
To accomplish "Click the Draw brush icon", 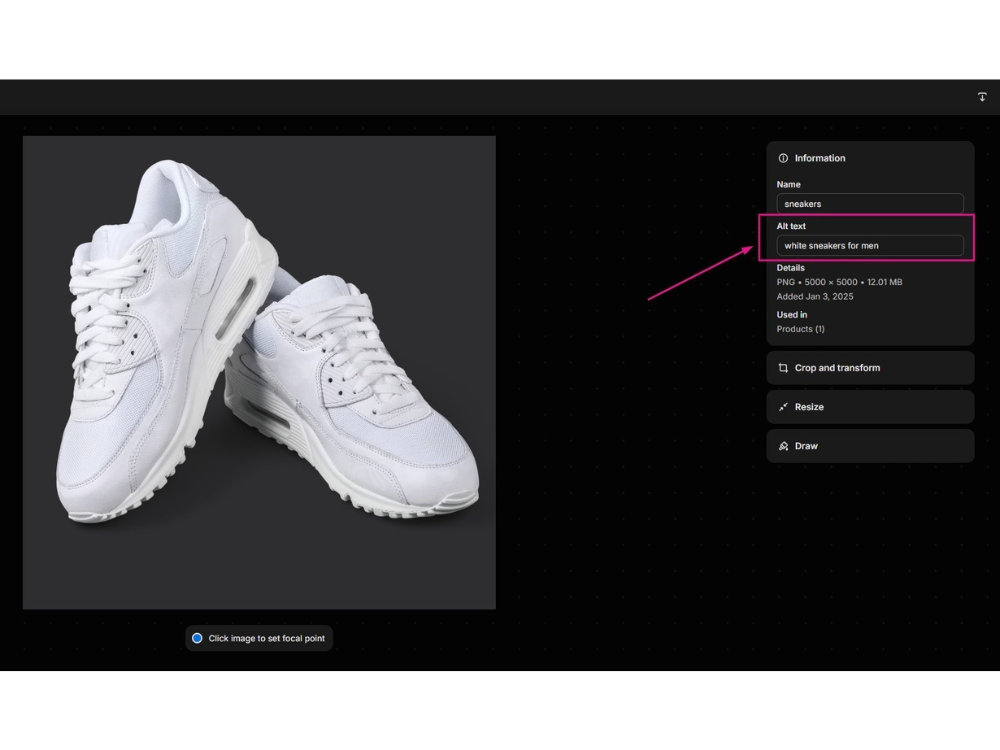I will pos(783,446).
